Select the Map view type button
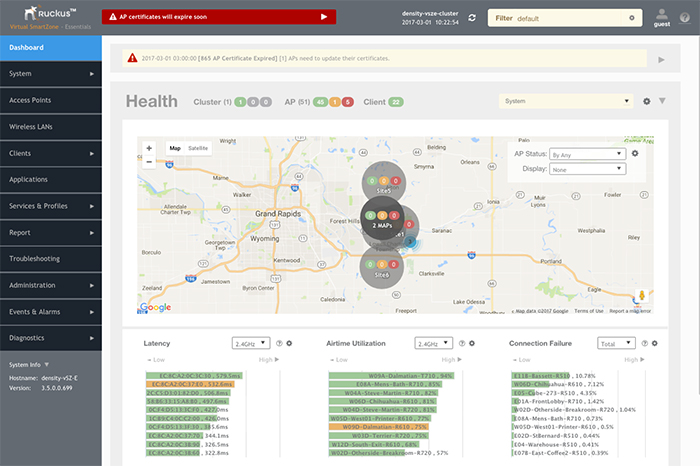The width and height of the screenshot is (700, 466). [175, 148]
